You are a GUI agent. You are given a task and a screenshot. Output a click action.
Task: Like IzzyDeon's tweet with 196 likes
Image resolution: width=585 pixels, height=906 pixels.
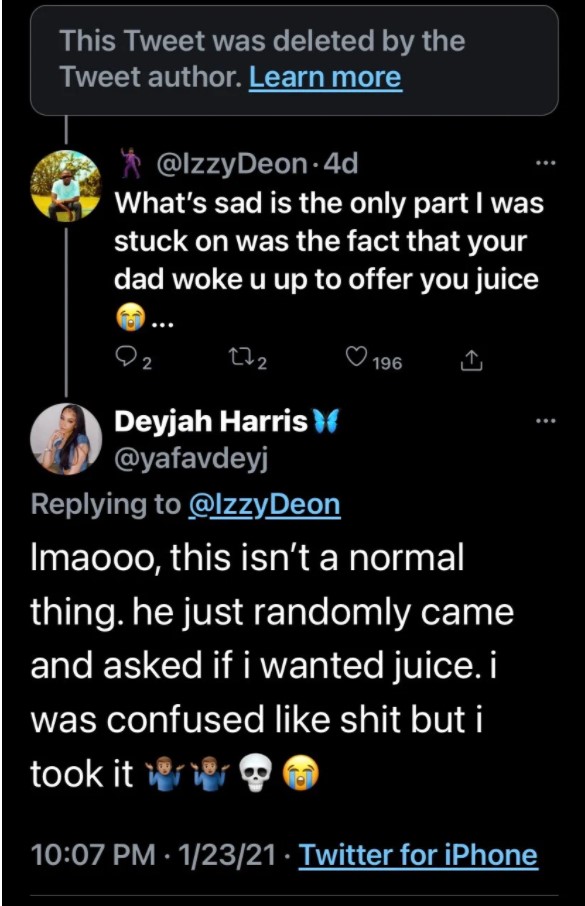pos(356,358)
